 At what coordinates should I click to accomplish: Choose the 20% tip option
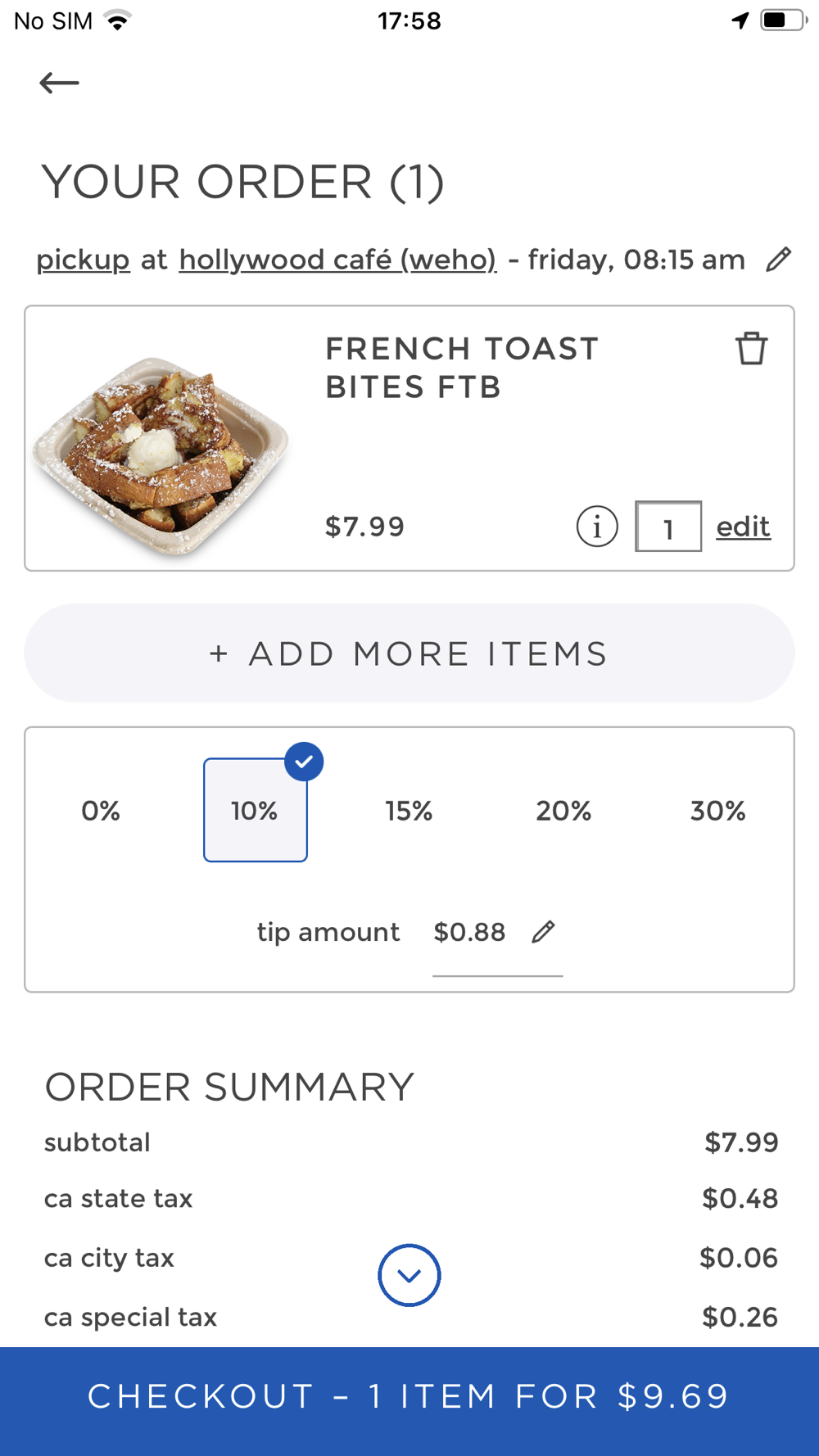(x=563, y=811)
